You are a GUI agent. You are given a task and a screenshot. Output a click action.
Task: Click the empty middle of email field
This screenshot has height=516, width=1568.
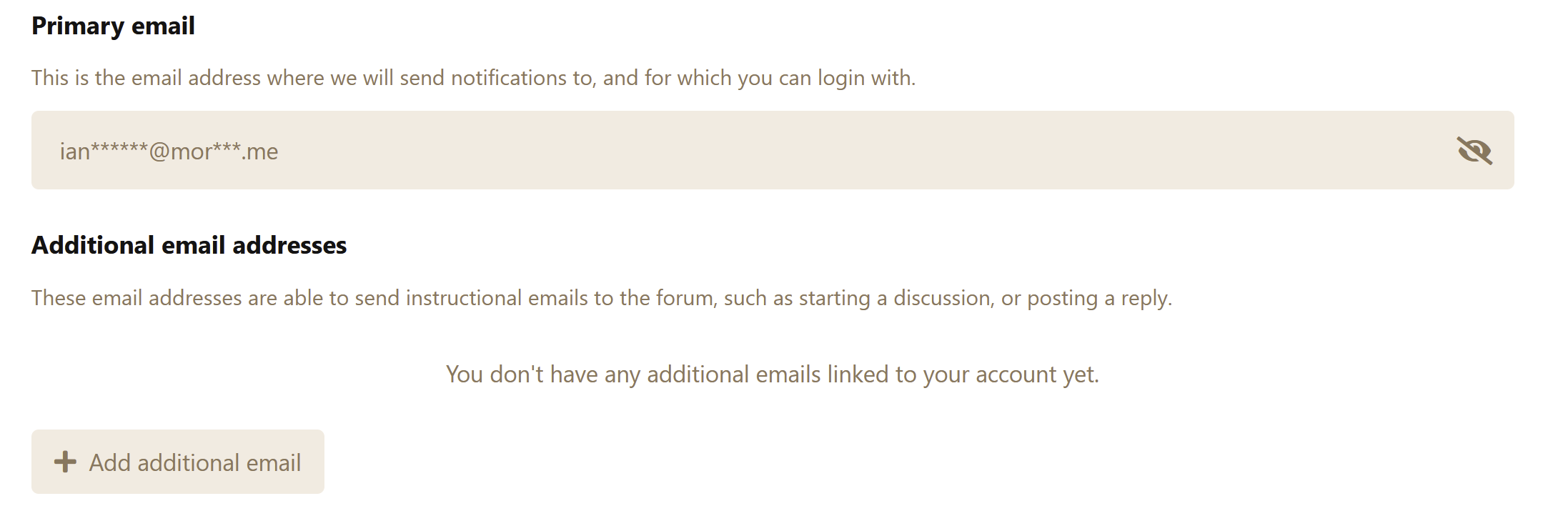pos(858,150)
